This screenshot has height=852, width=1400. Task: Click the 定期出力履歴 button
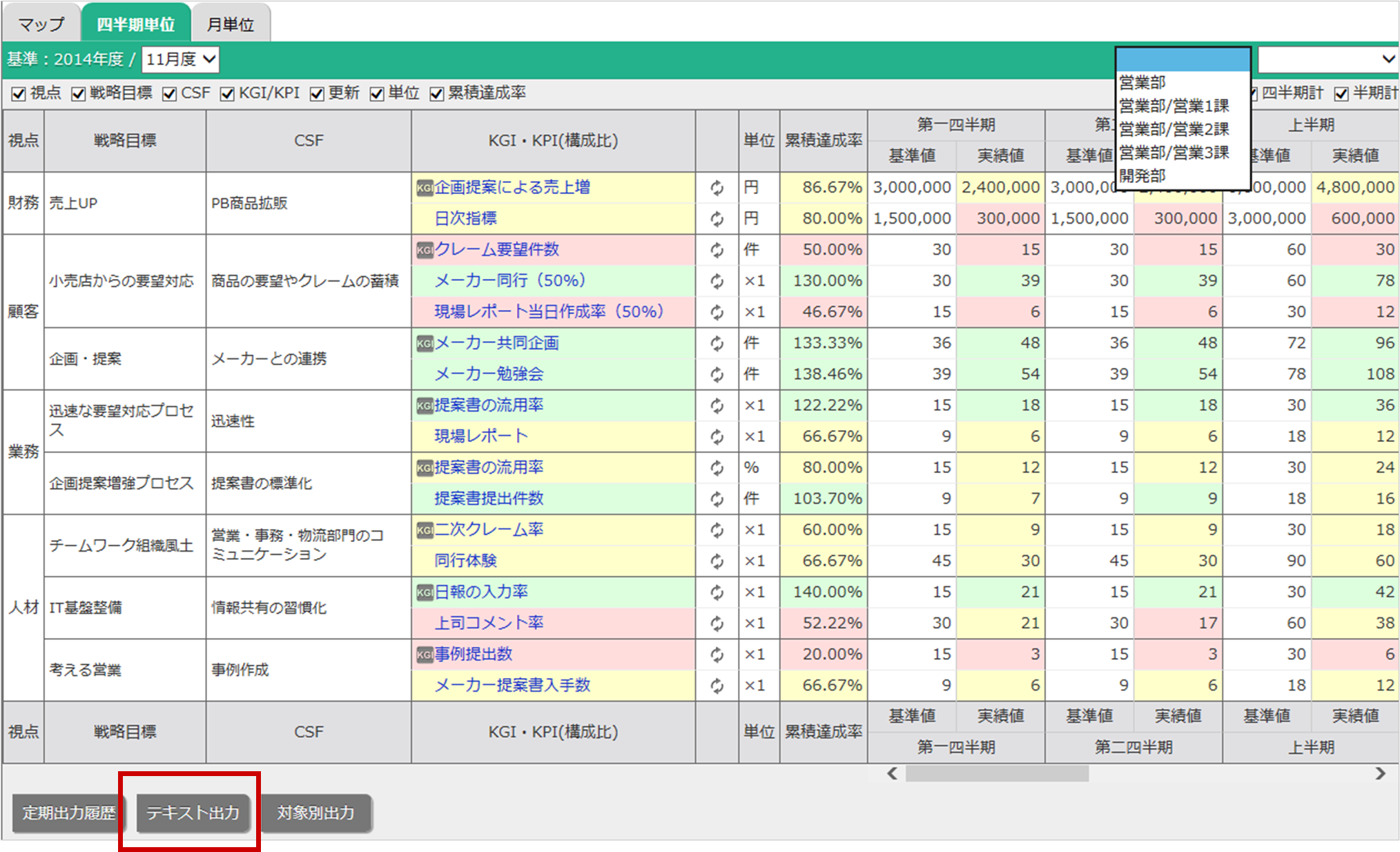[x=68, y=813]
